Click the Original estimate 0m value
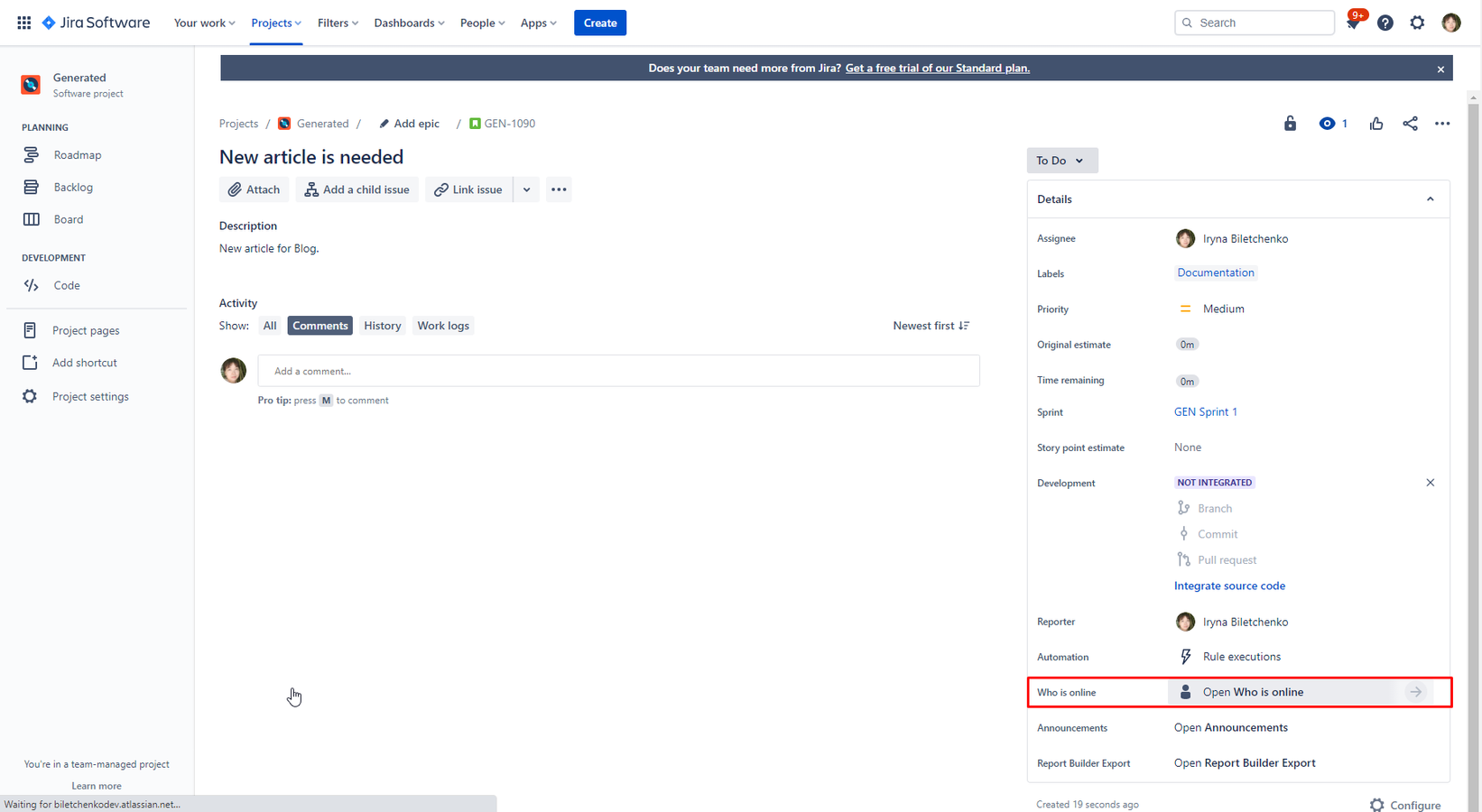 coord(1187,345)
